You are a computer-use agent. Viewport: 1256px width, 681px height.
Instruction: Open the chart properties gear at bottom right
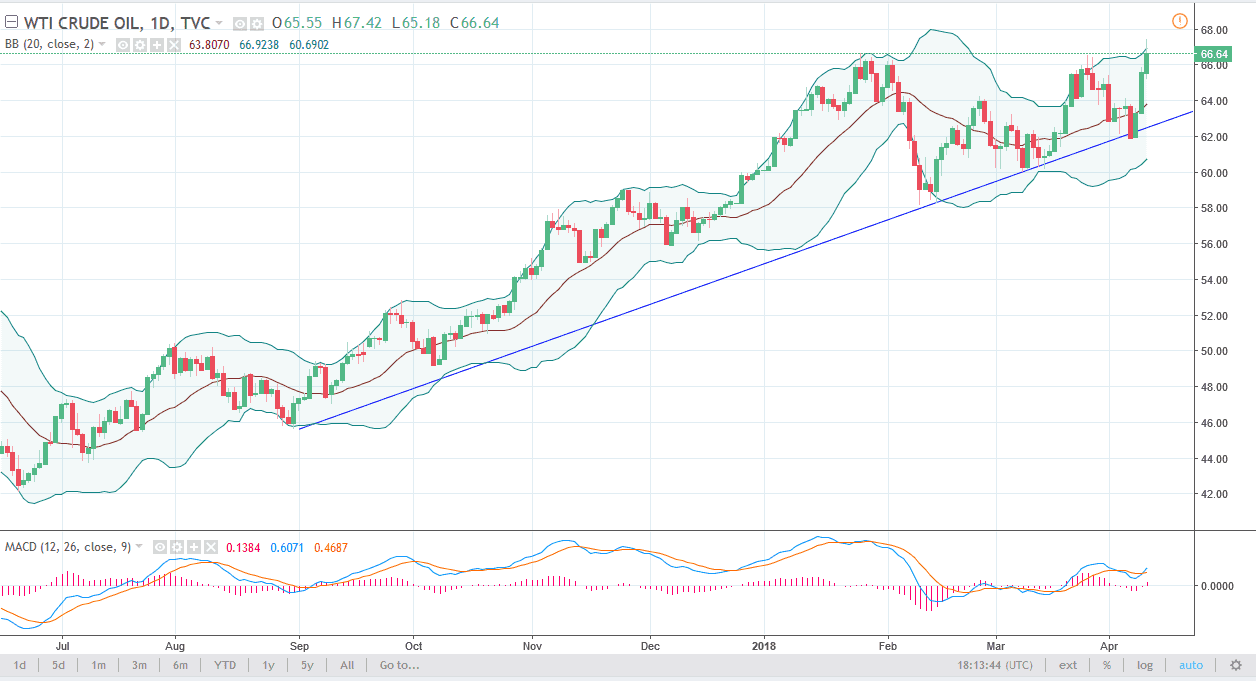[1237, 665]
